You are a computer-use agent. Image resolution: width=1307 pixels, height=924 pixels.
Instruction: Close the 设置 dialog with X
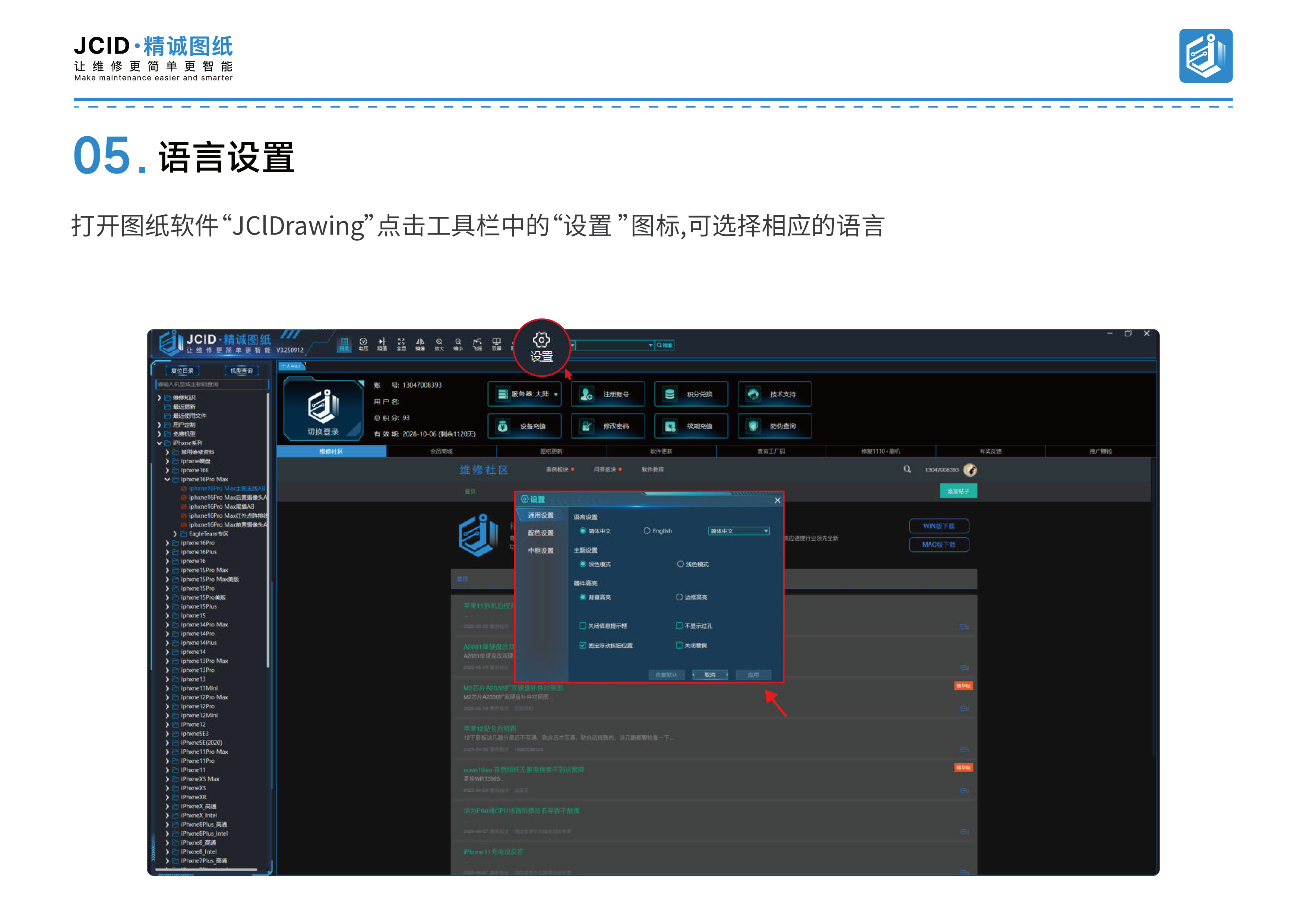777,500
